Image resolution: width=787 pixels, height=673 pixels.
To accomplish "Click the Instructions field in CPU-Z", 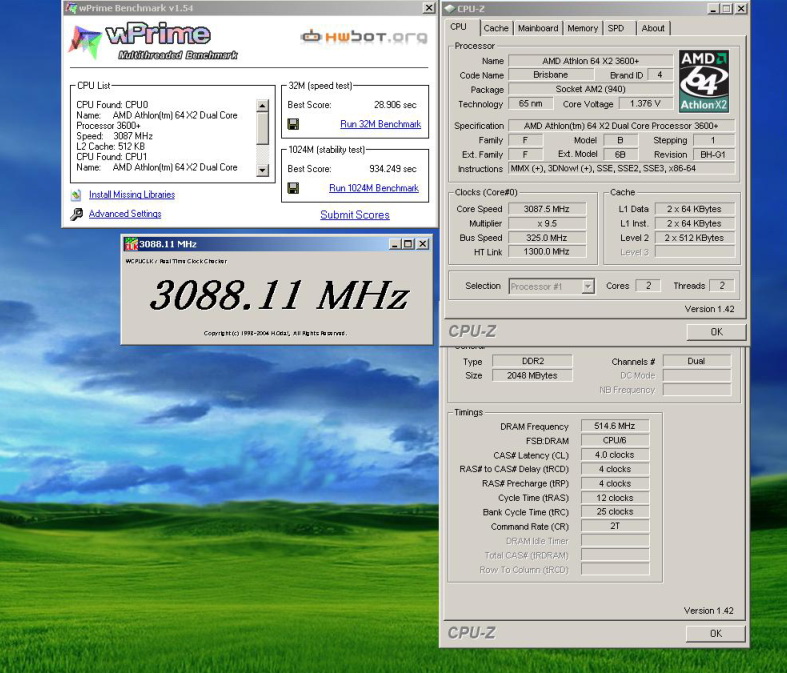I will point(622,169).
